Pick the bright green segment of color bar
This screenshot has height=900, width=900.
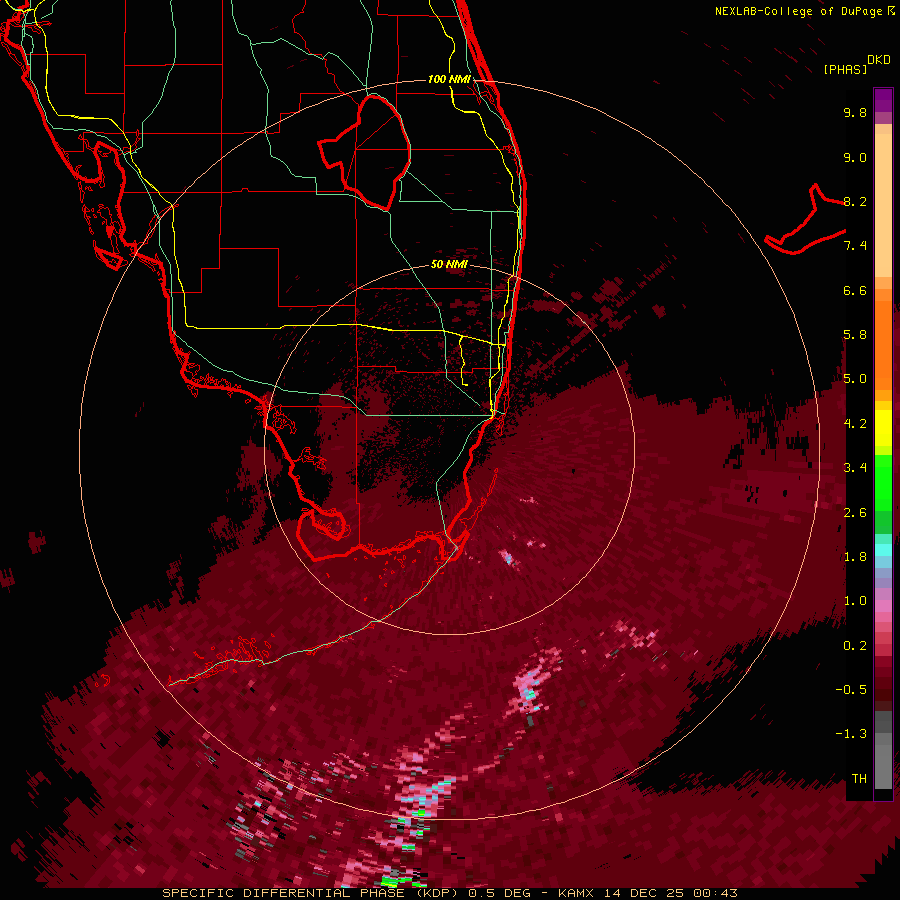coord(883,482)
